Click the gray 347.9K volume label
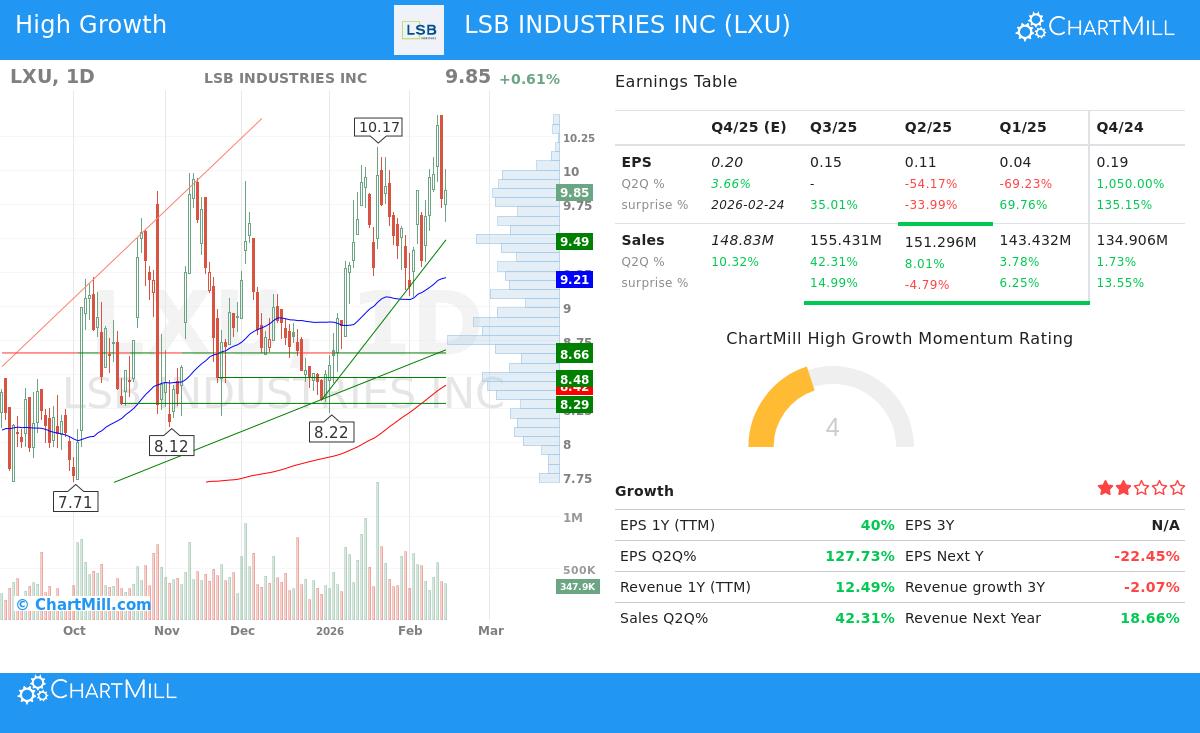 click(x=577, y=587)
